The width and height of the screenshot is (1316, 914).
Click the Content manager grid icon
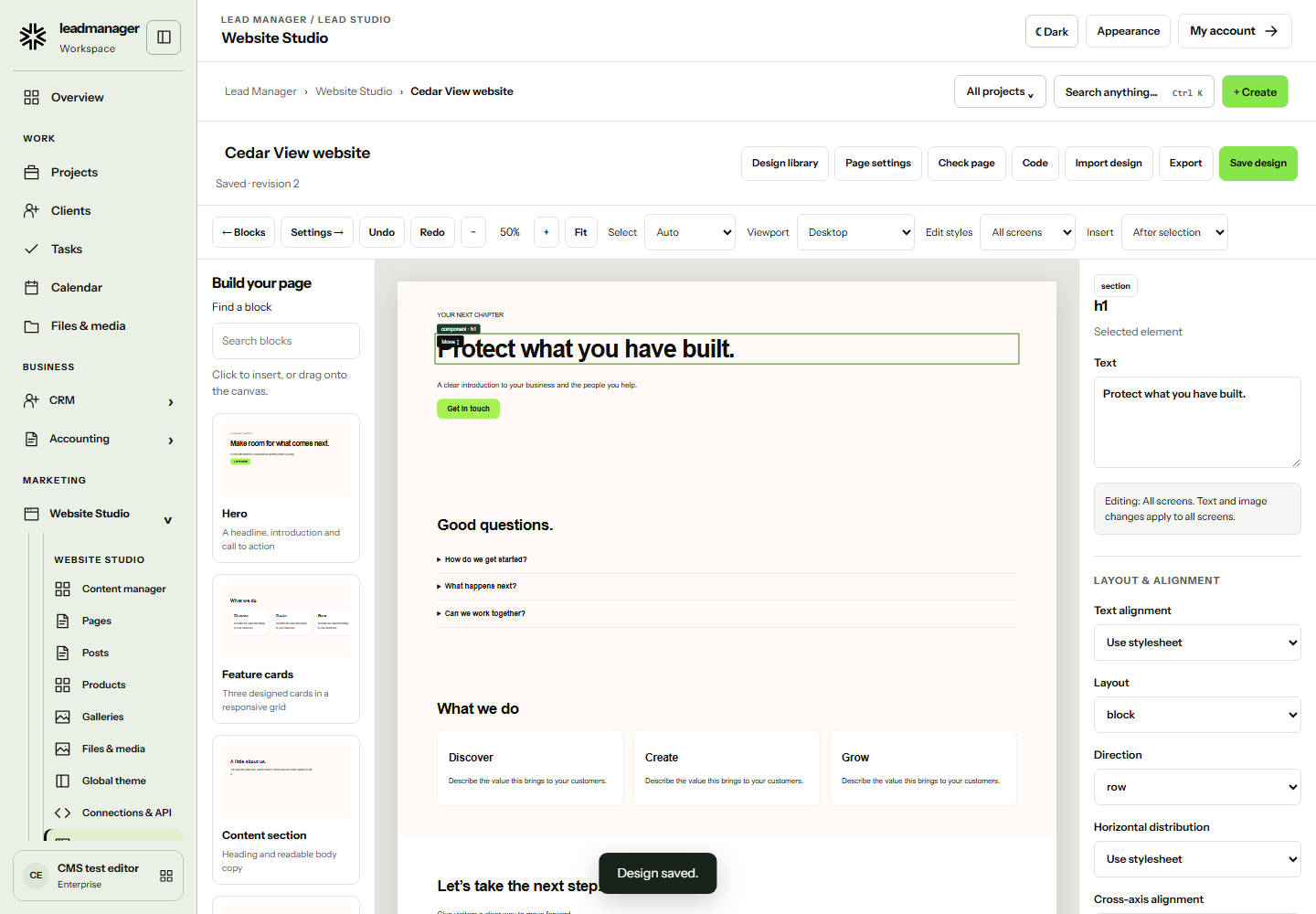click(x=63, y=590)
